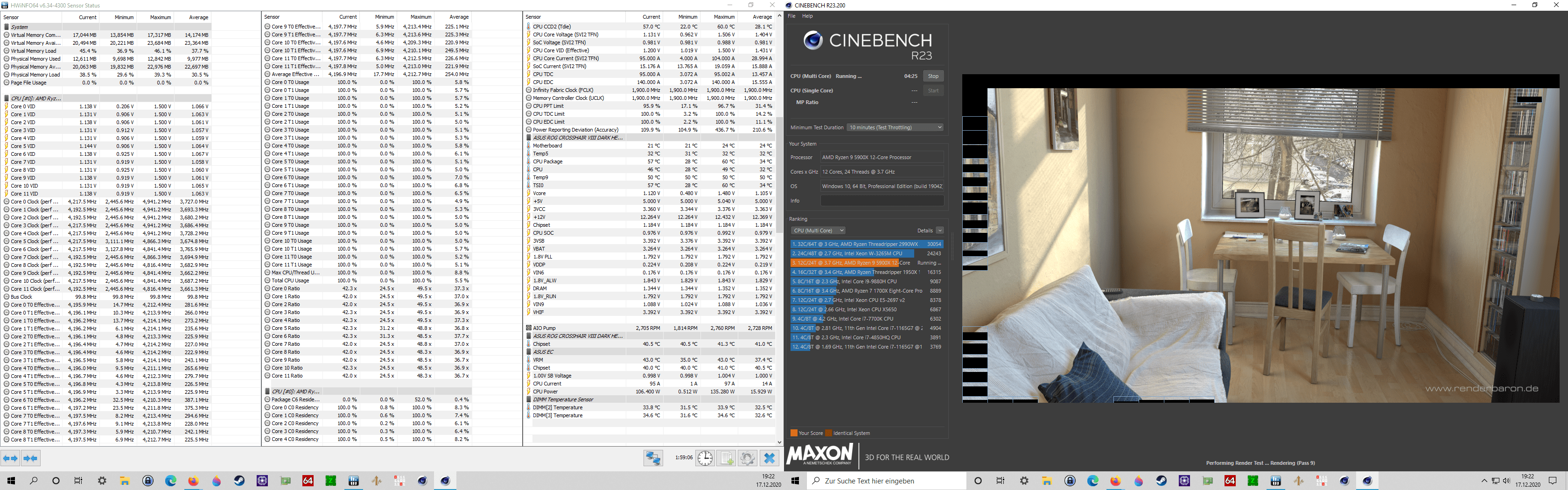Open HWiNFO remote network monitors icon
This screenshot has width=1568, height=490.
click(653, 458)
